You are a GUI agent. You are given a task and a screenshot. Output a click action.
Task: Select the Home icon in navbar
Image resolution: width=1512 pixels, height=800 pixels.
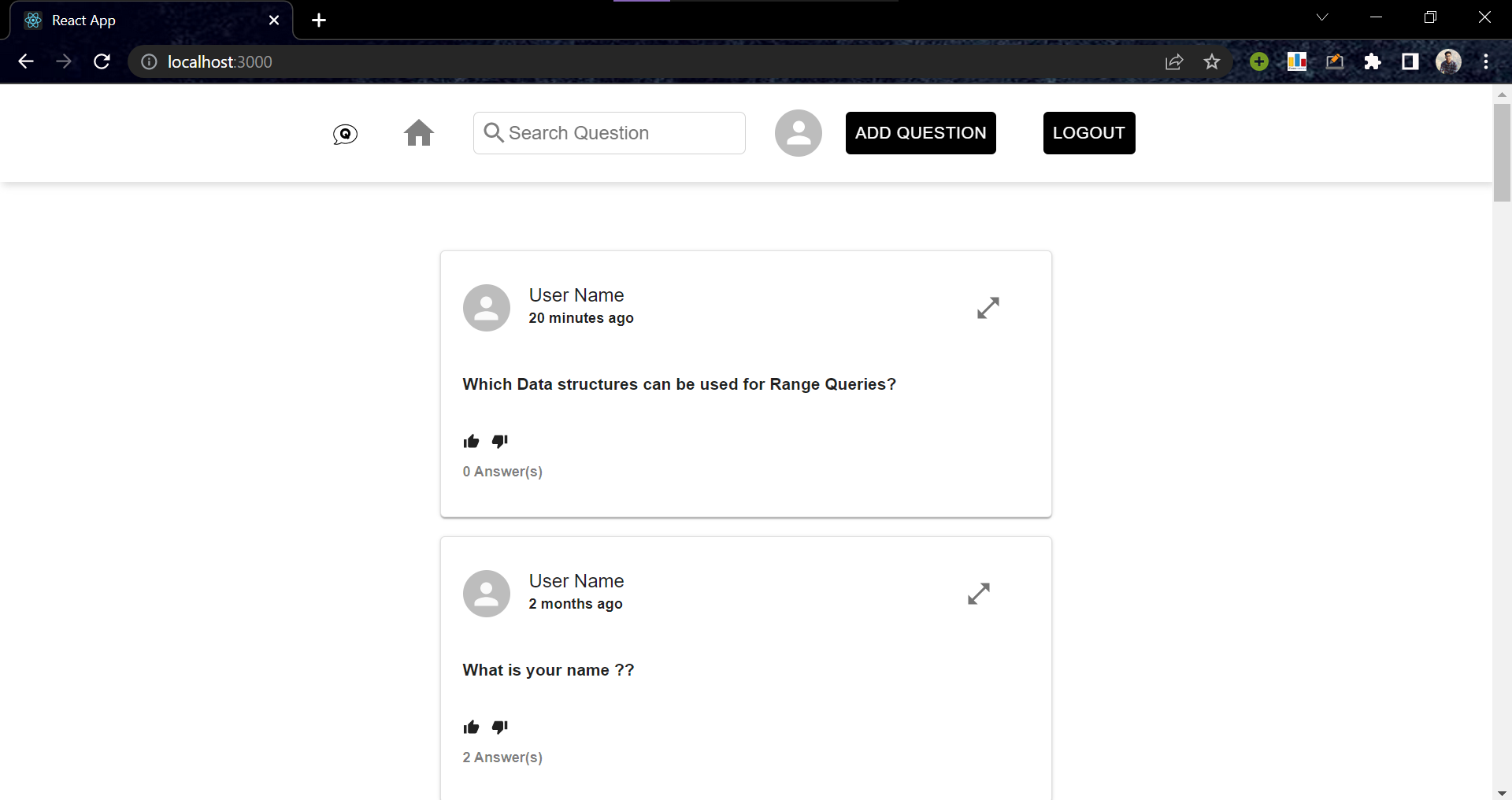point(419,133)
